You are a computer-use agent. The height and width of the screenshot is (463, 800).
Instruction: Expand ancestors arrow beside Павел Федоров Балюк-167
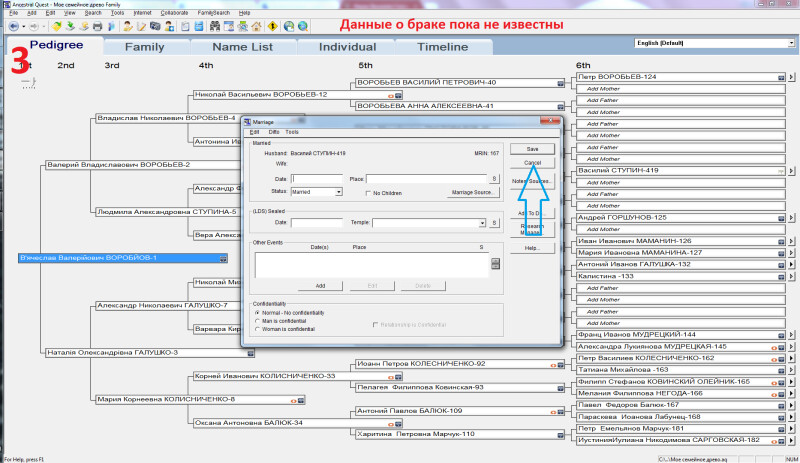(x=791, y=406)
